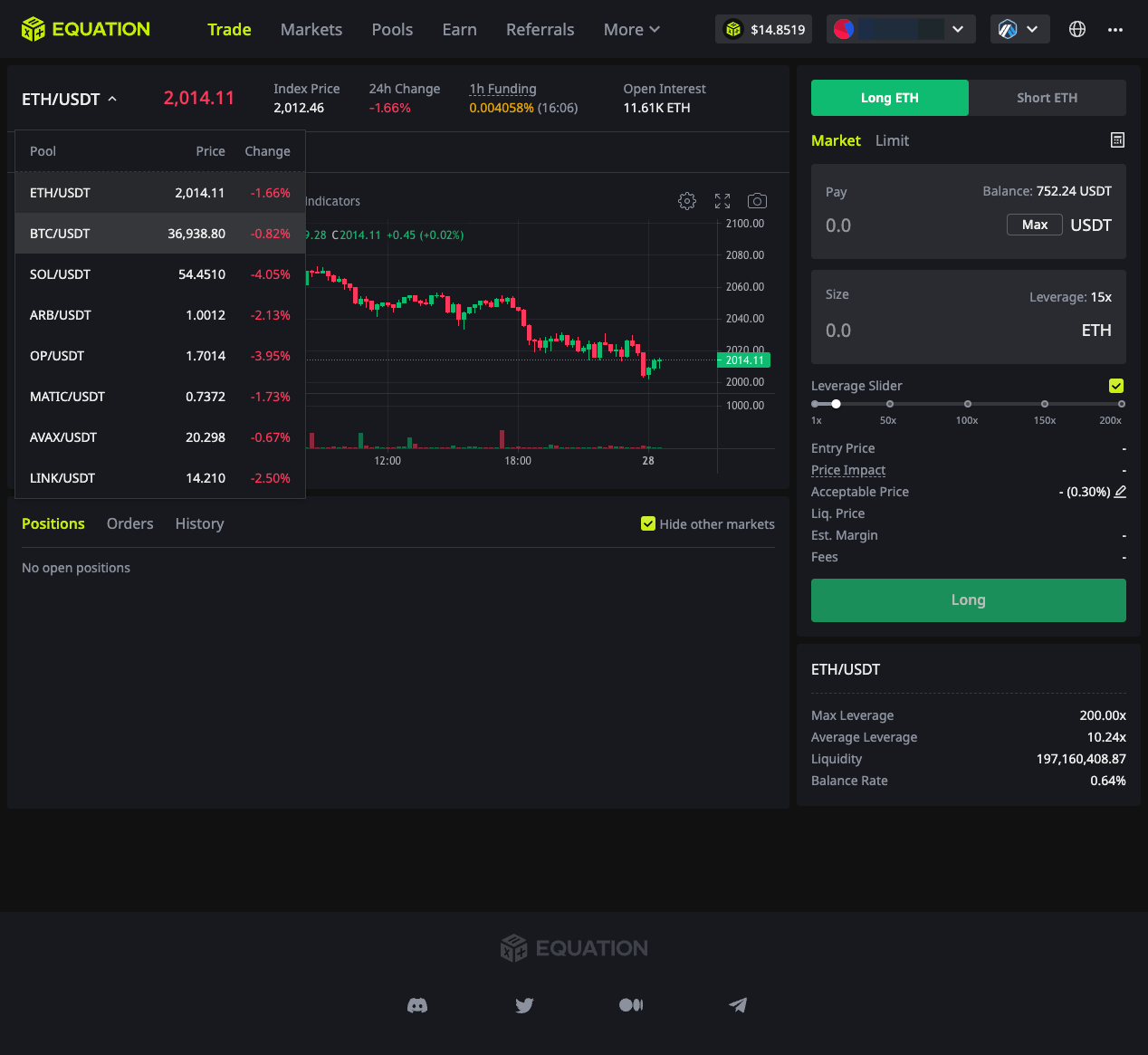Click the footer Equation logo

[574, 948]
